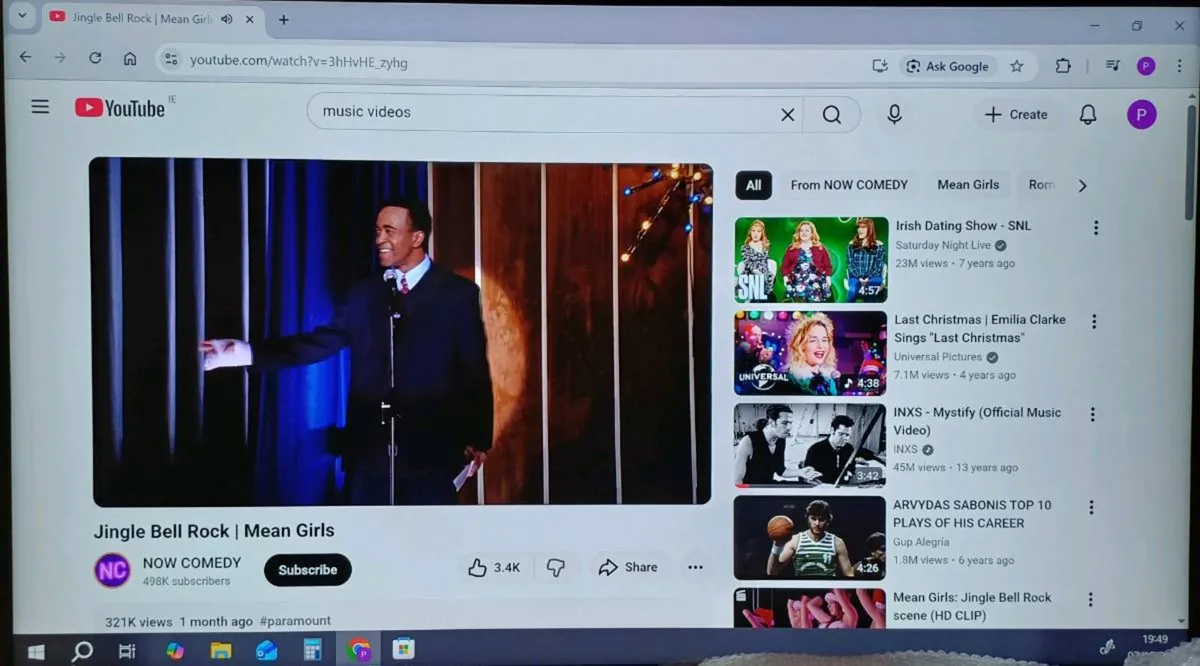
Task: Like the video showing 3.4K likes
Action: [494, 568]
